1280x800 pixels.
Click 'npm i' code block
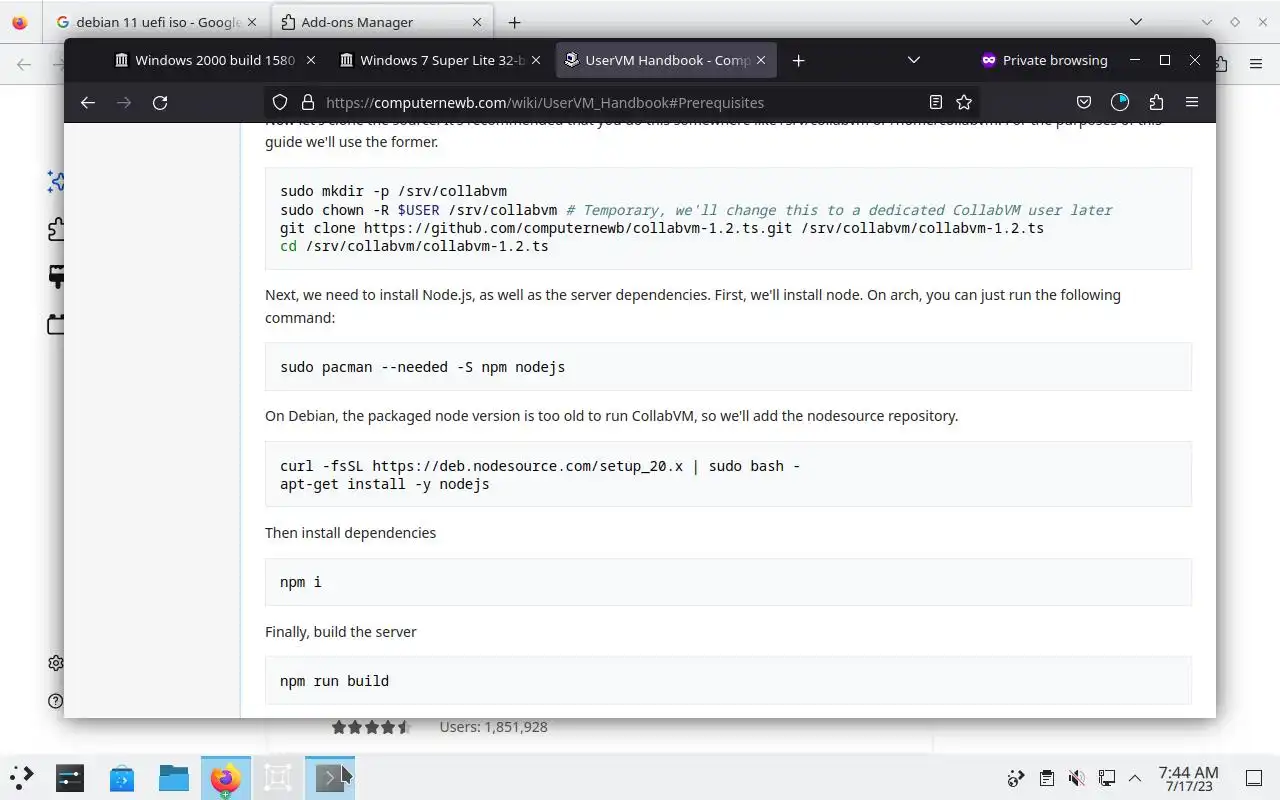[728, 582]
